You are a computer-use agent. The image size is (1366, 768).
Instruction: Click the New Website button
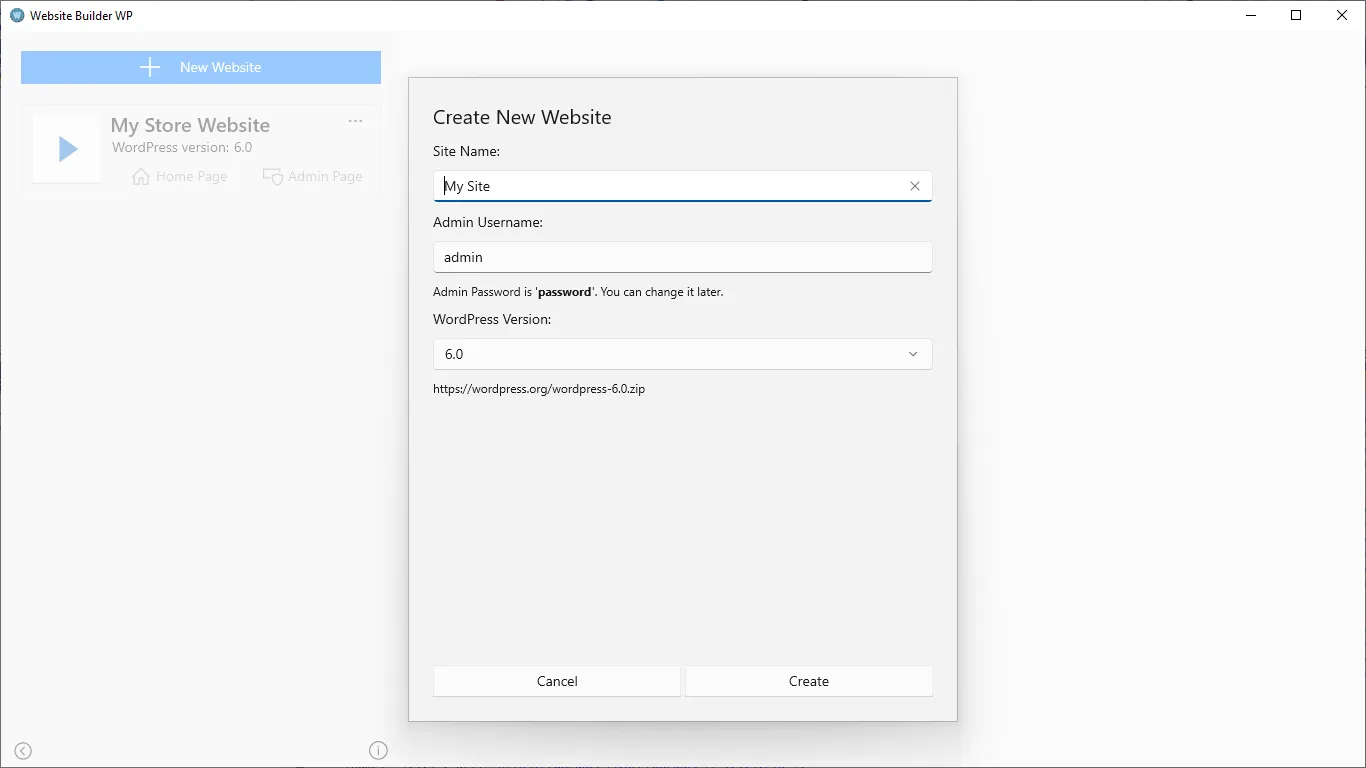click(x=201, y=67)
